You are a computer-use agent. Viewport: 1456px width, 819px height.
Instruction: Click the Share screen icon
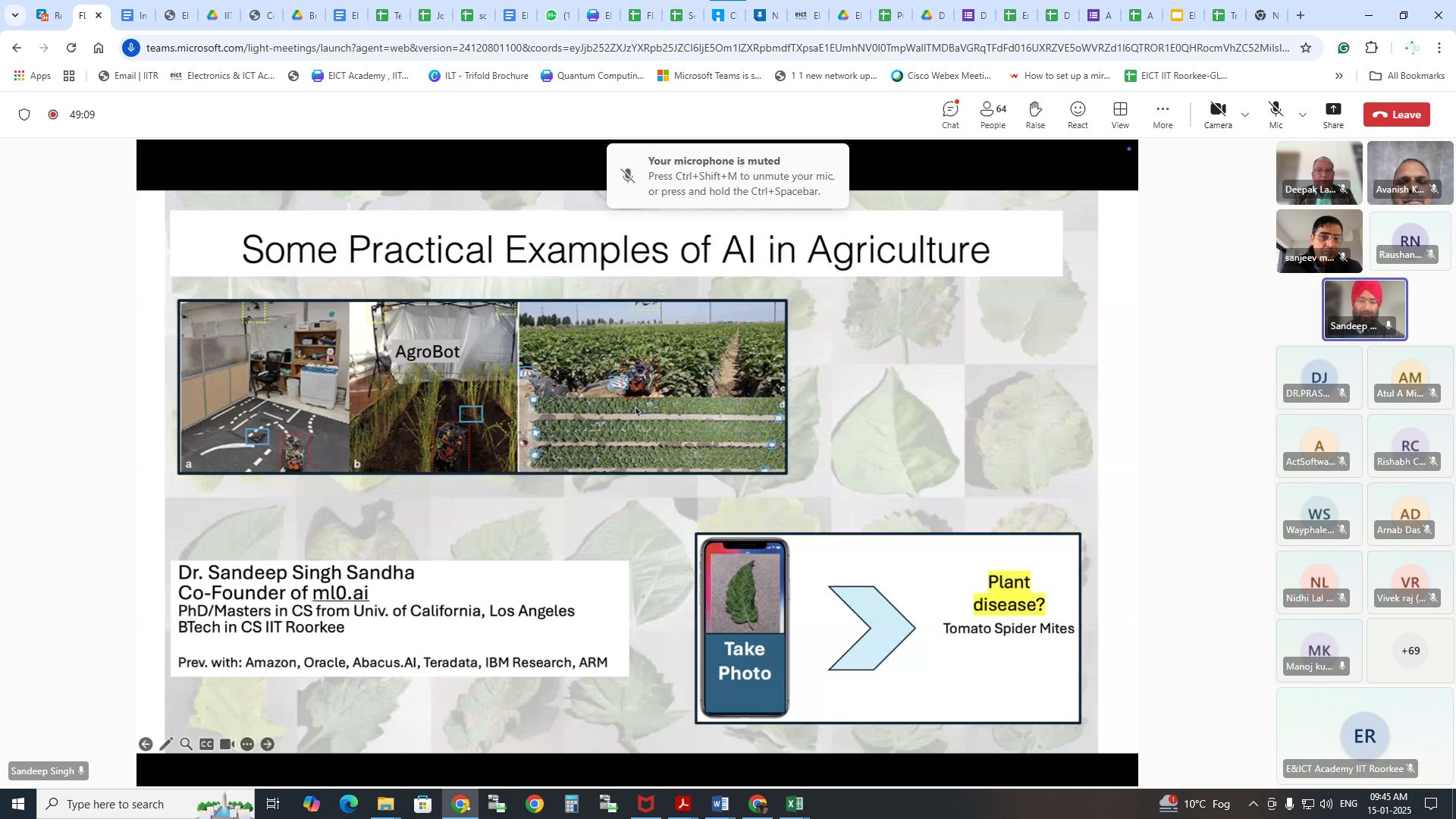coord(1333,115)
